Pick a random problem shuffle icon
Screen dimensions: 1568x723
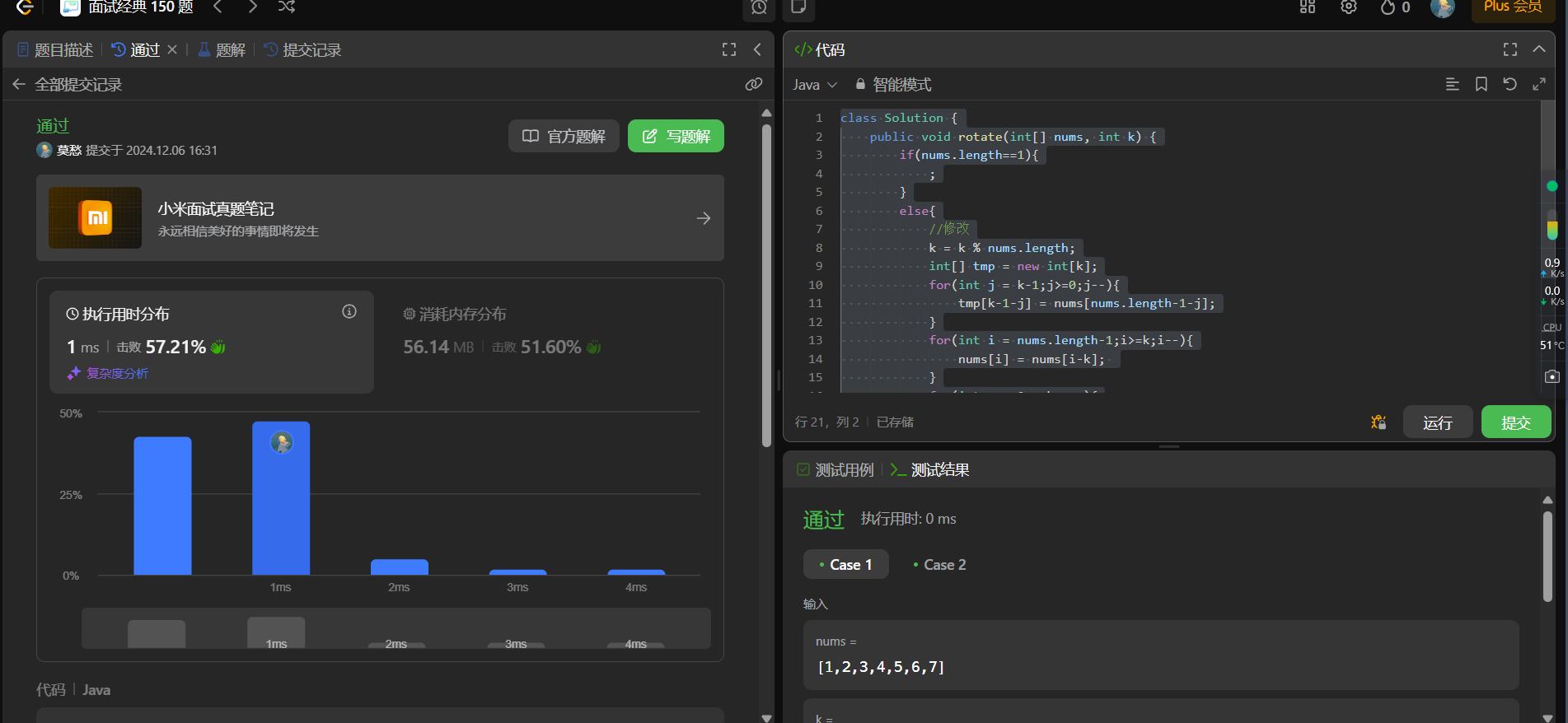coord(286,7)
